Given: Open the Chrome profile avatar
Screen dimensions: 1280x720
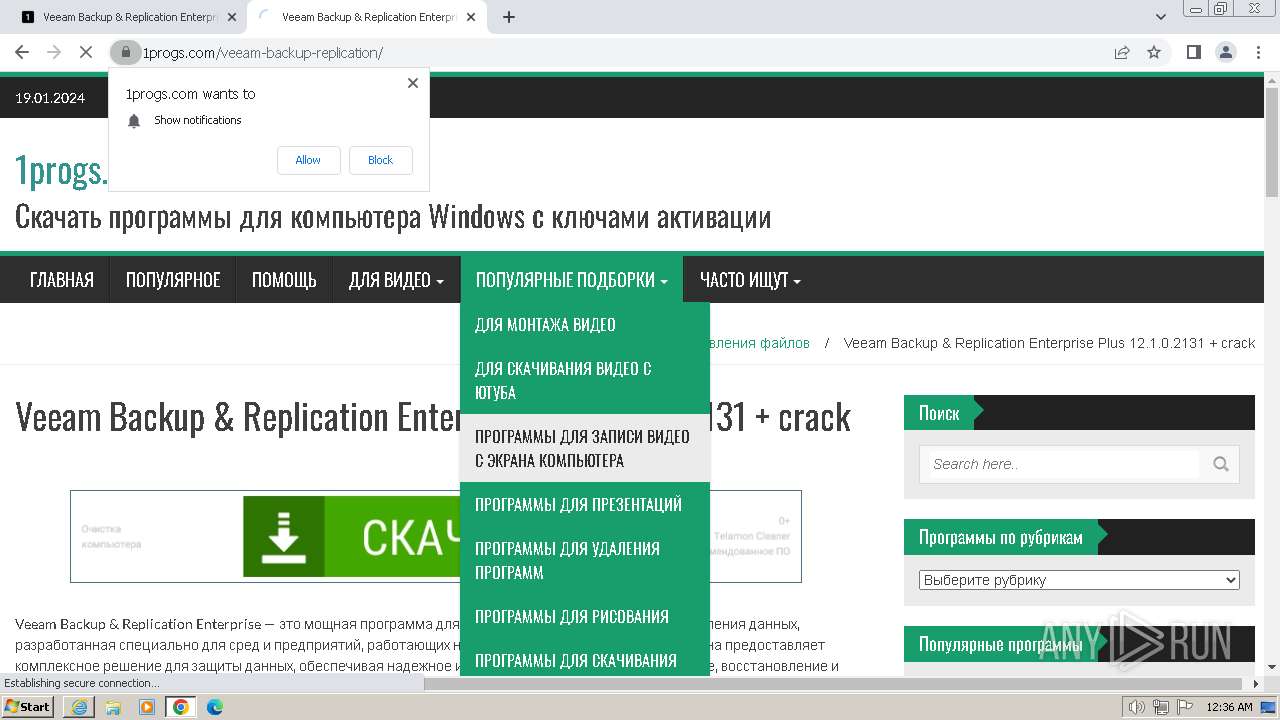Looking at the screenshot, I should [1225, 52].
